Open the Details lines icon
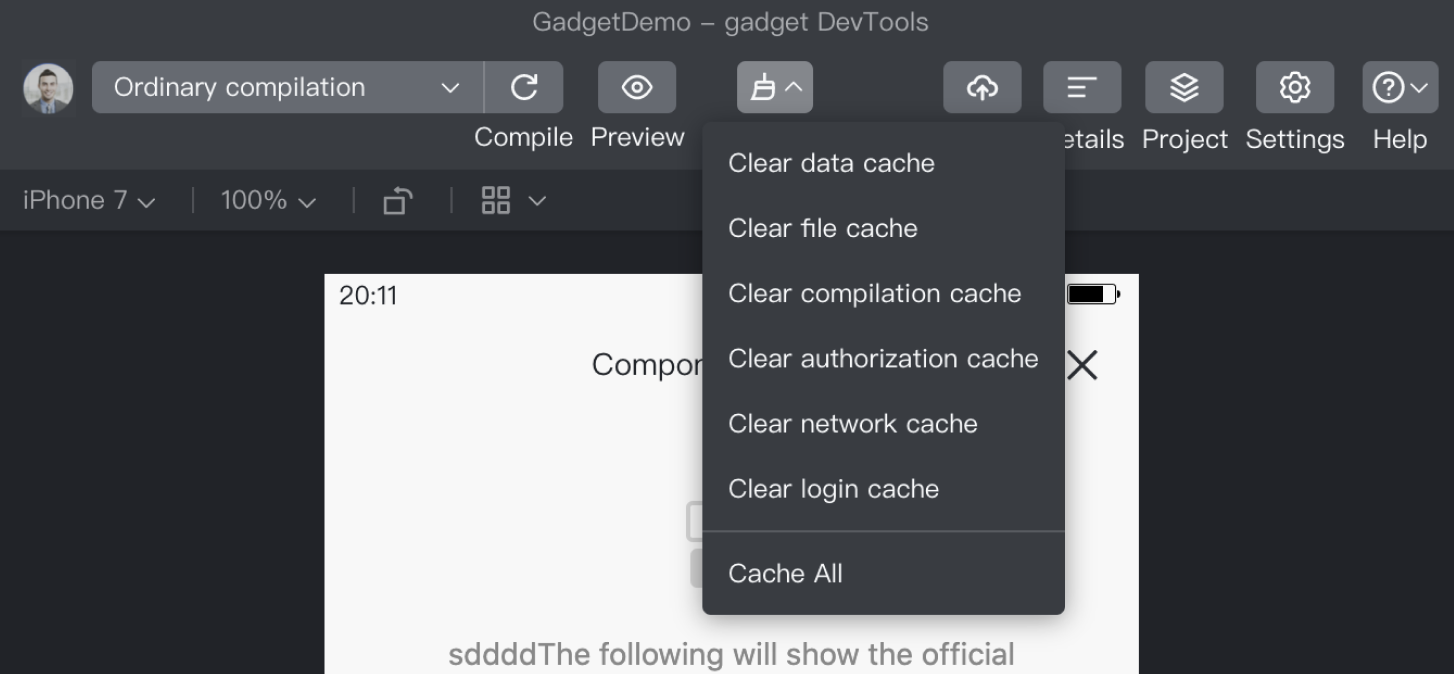Screen dimensions: 1454x674 coord(1082,87)
